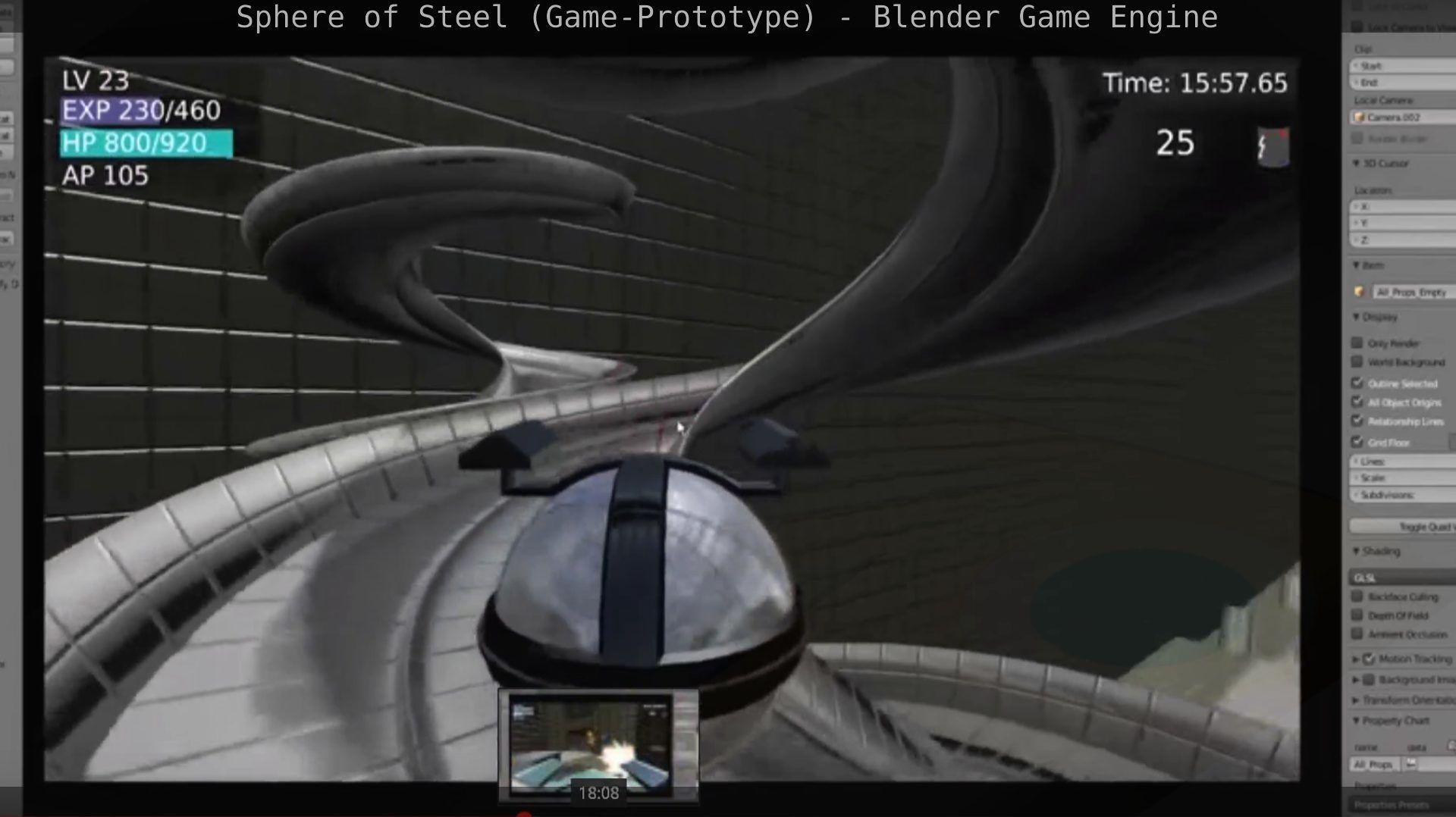Collapse the Item panel
This screenshot has height=817, width=1456.
click(x=1356, y=265)
